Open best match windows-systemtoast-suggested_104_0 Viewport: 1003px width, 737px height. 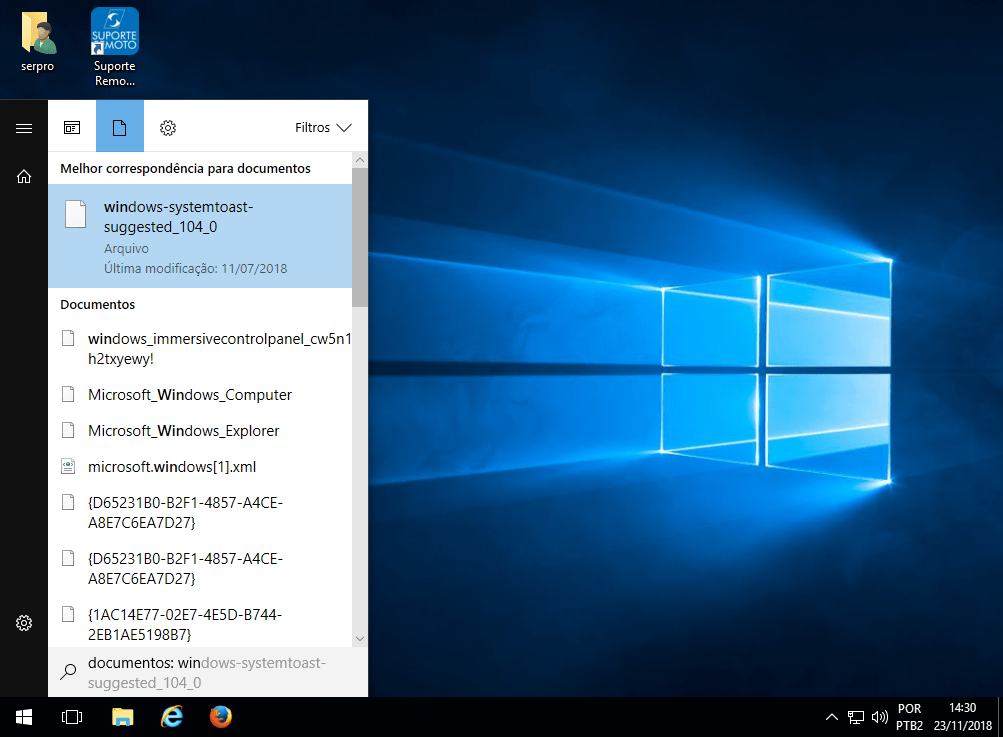coord(200,236)
